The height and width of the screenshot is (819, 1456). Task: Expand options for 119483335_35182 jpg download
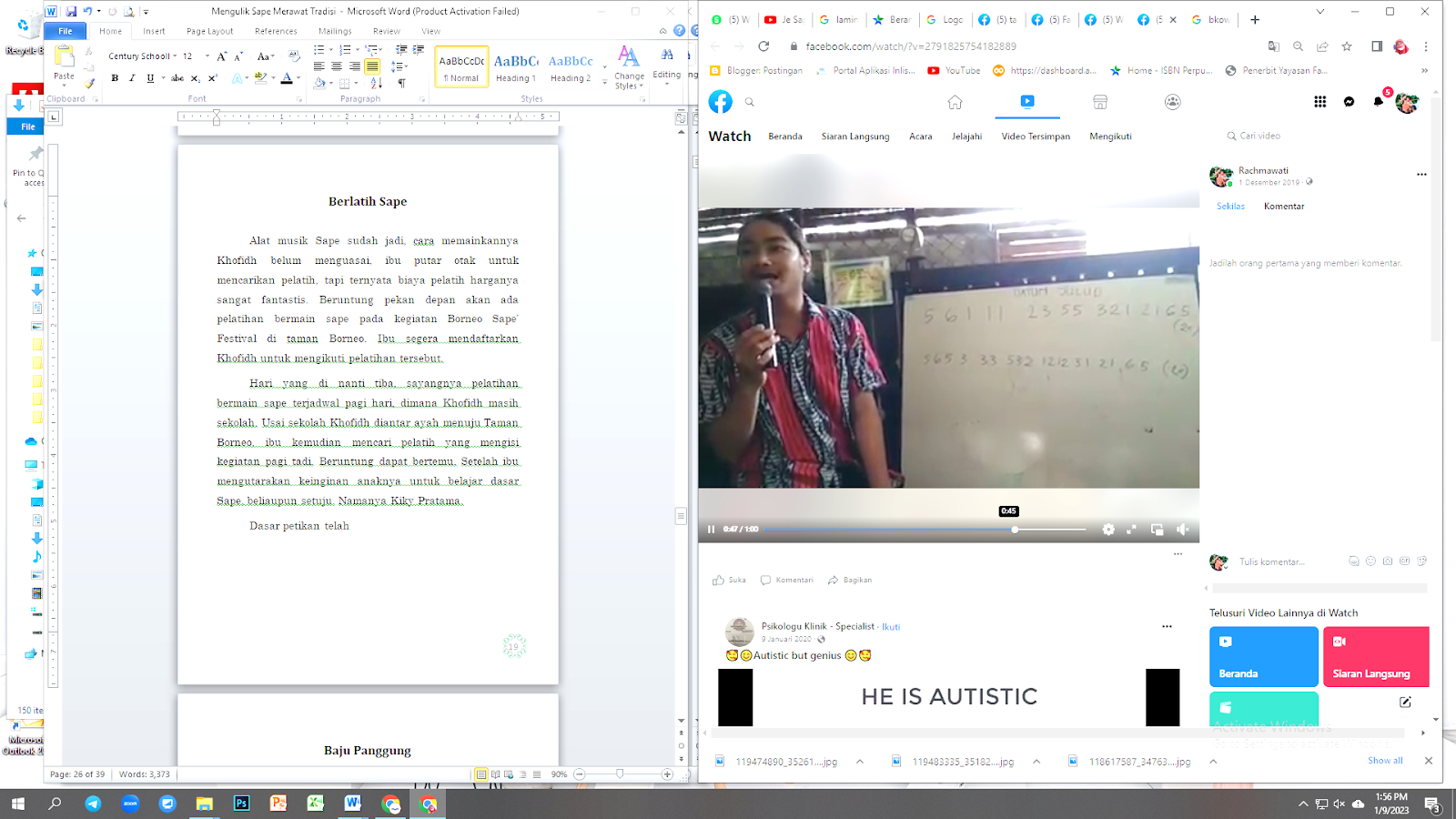click(x=1036, y=762)
